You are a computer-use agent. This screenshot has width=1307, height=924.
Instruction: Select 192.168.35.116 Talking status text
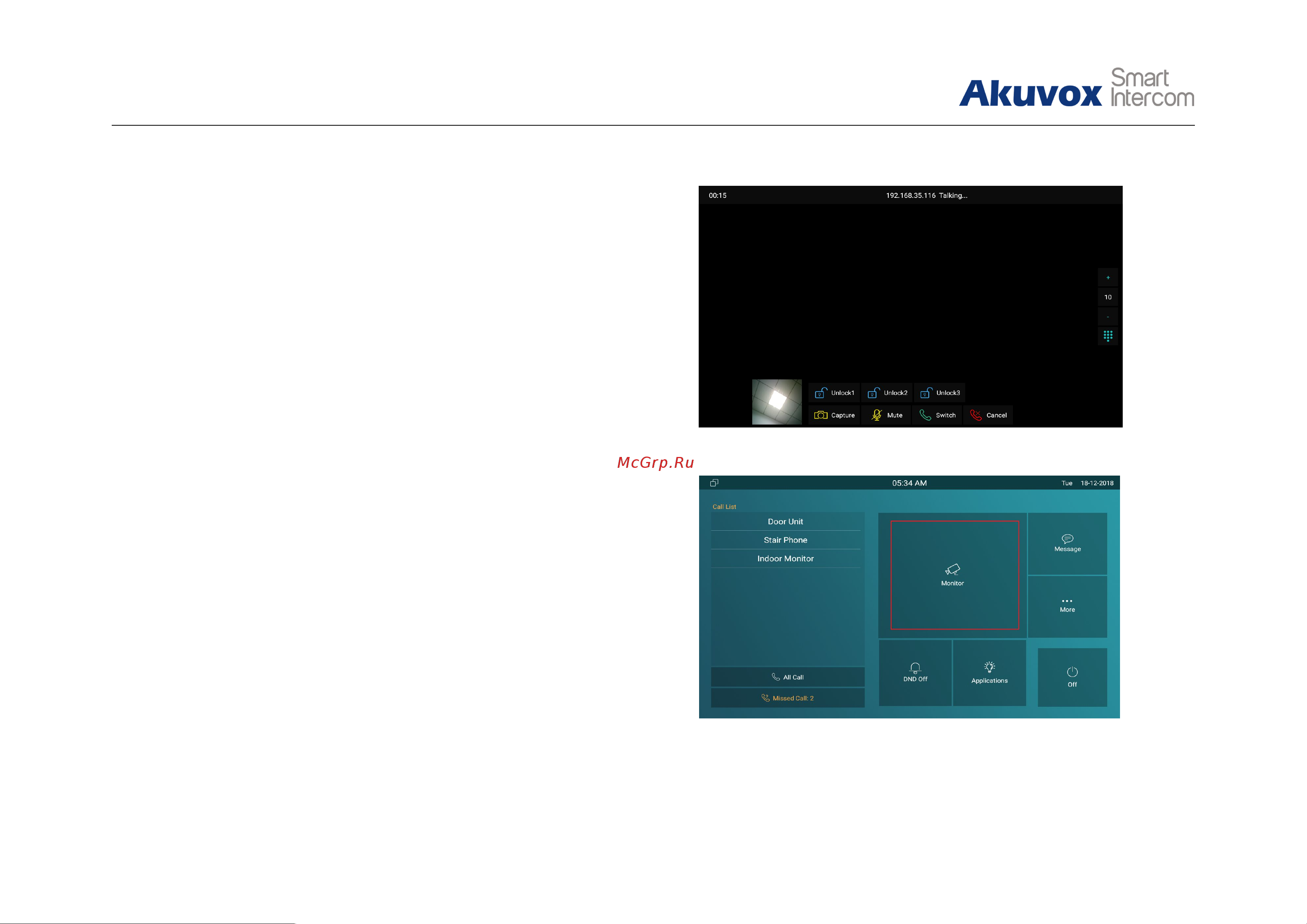(x=927, y=195)
